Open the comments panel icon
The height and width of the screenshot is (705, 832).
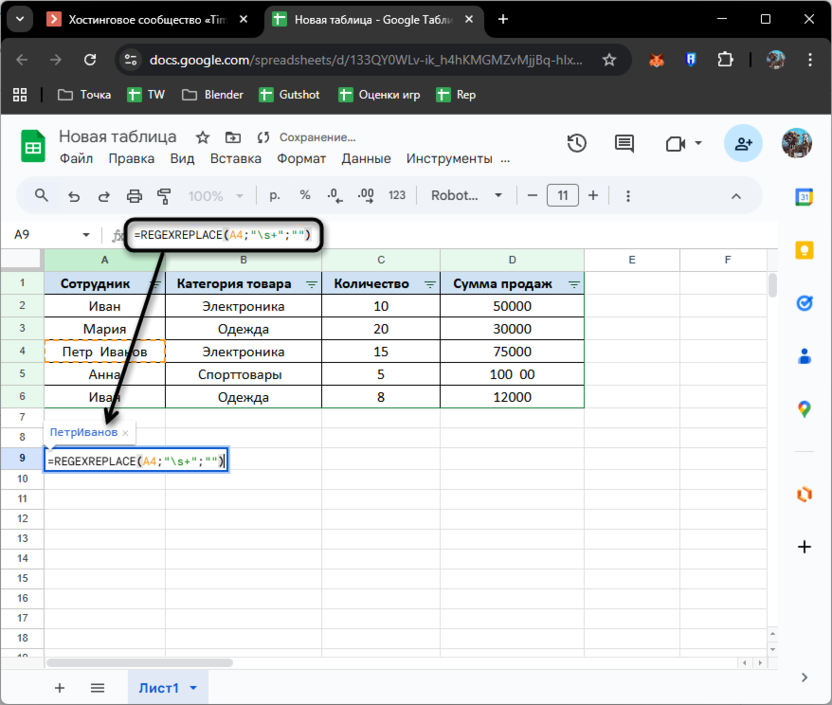(x=624, y=144)
